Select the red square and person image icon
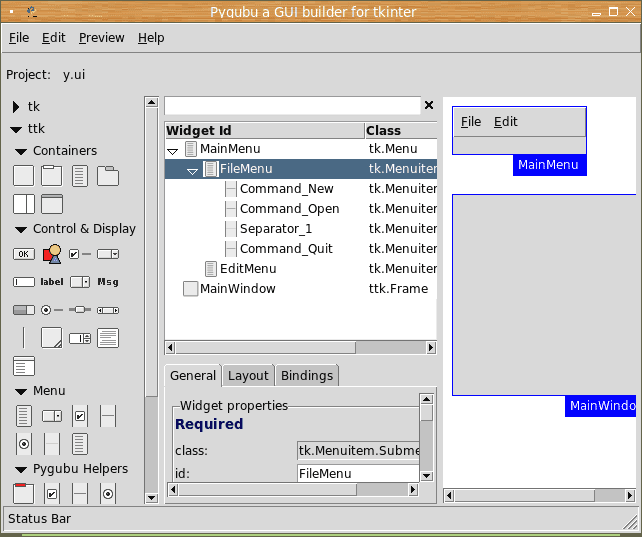This screenshot has width=642, height=537. pyautogui.click(x=52, y=254)
